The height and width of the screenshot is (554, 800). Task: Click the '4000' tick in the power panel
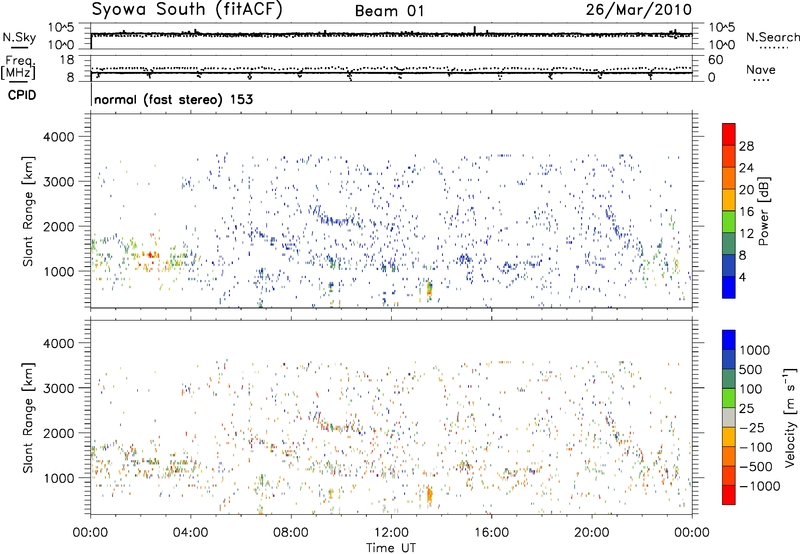[58, 137]
